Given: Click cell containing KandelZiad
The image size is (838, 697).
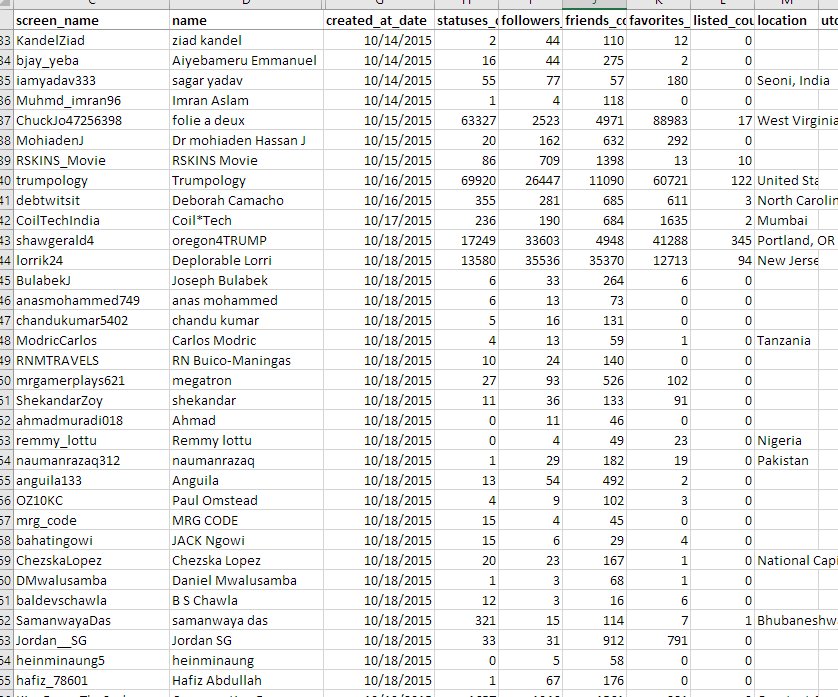Looking at the screenshot, I should pos(91,41).
